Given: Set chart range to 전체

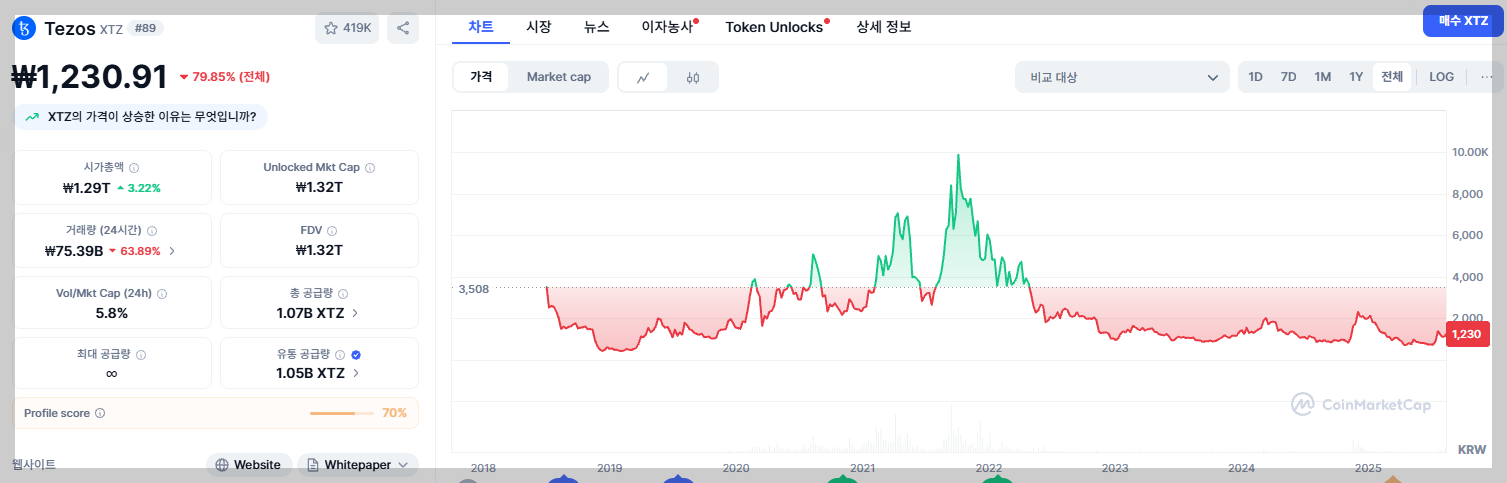Looking at the screenshot, I should 1392,77.
